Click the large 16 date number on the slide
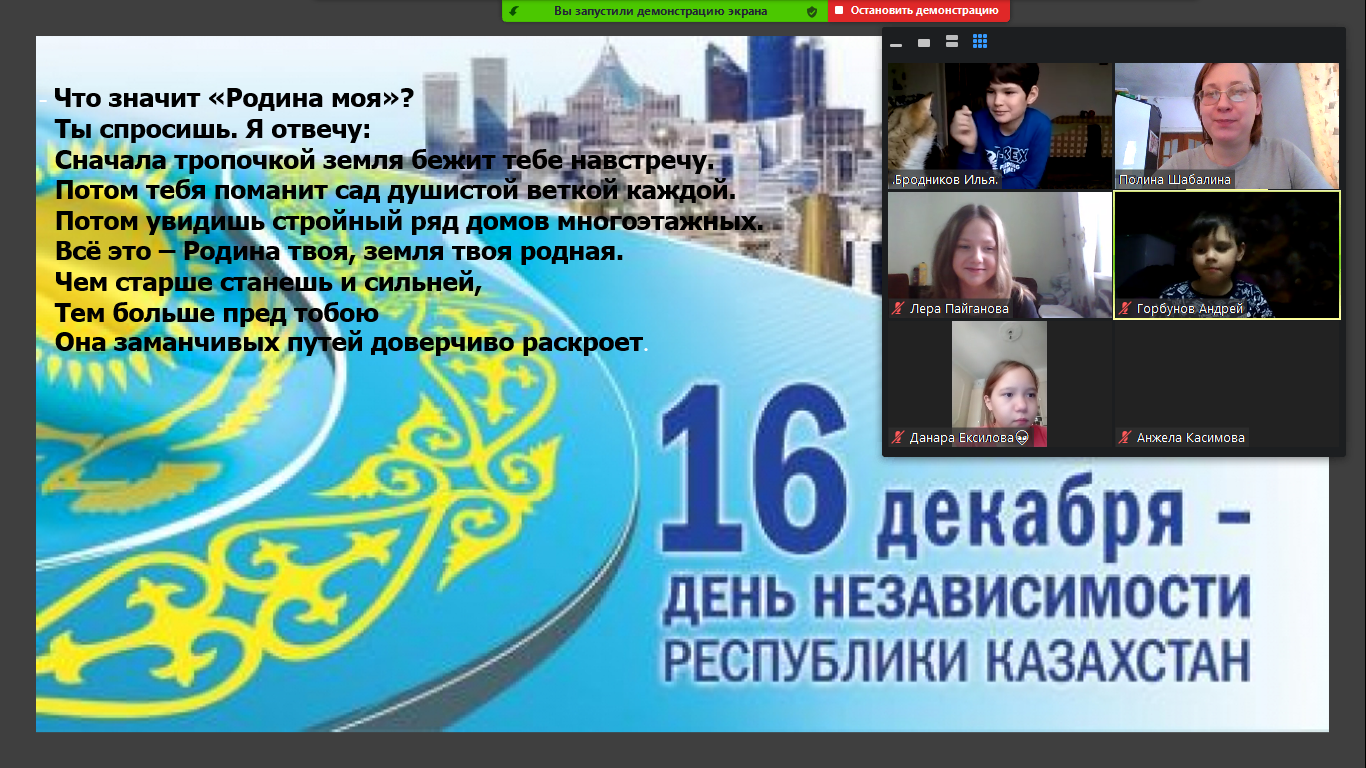 pos(757,470)
